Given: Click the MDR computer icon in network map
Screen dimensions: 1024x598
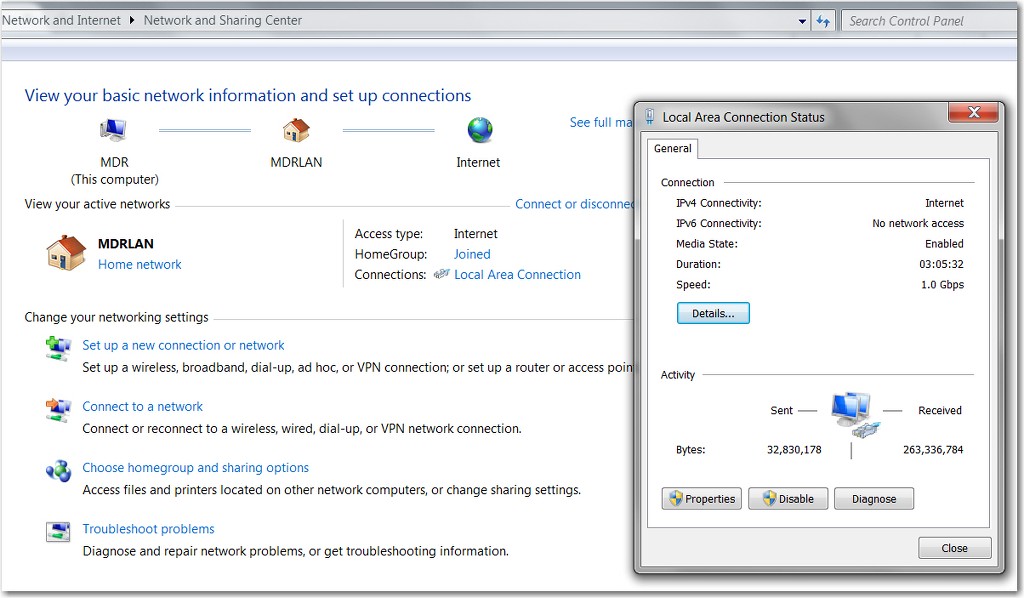Looking at the screenshot, I should [114, 130].
